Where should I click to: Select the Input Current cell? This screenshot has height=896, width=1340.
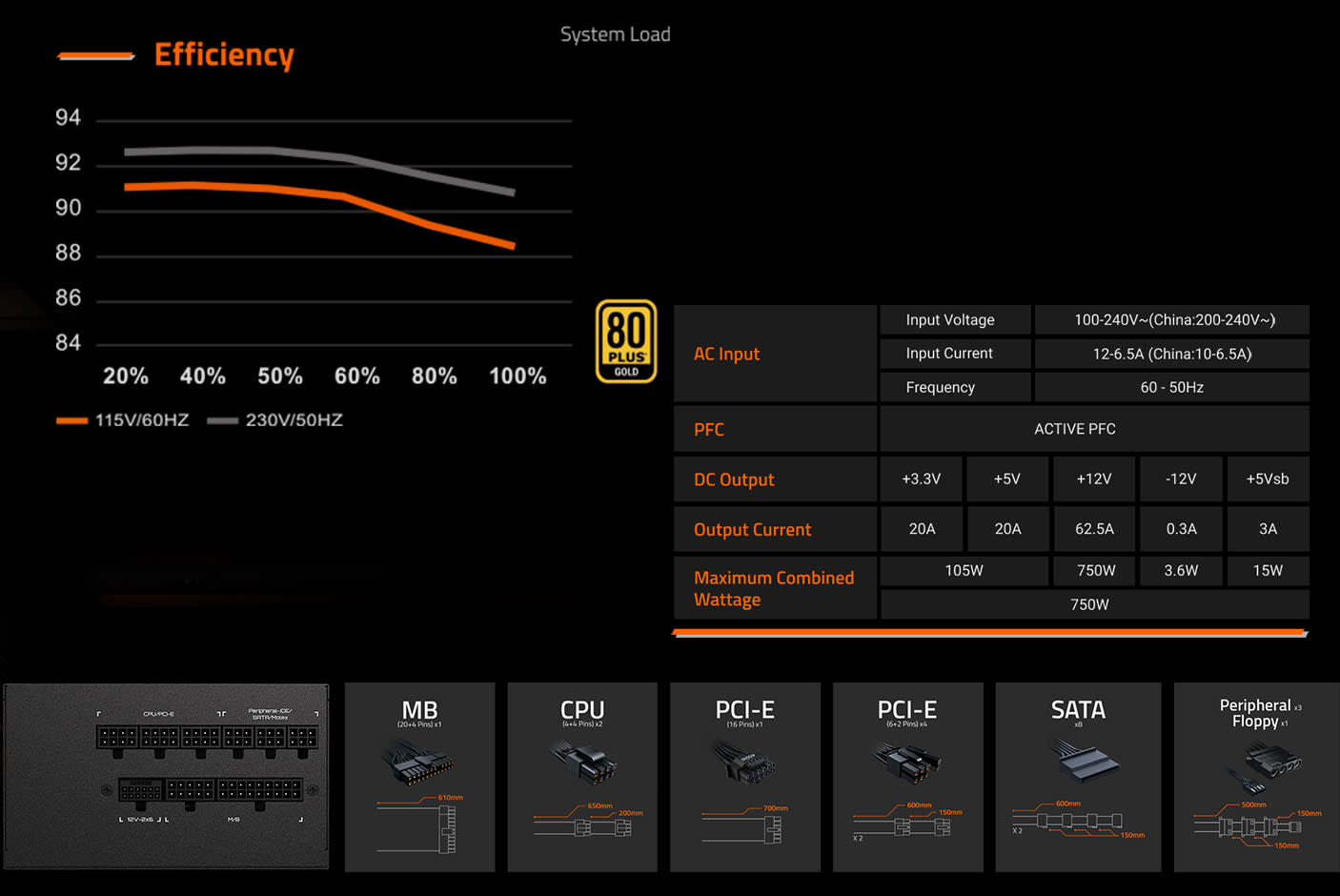coord(956,354)
